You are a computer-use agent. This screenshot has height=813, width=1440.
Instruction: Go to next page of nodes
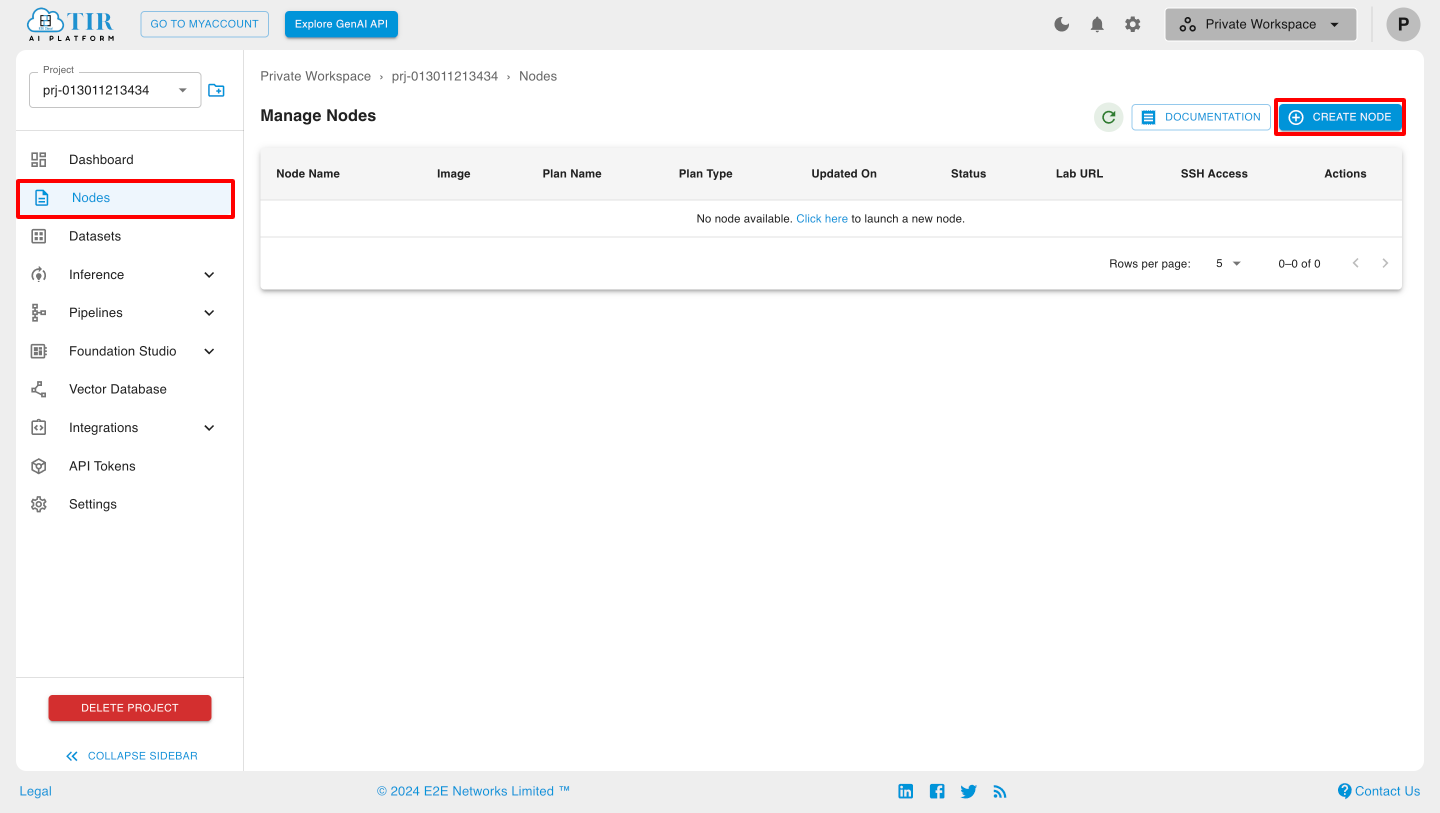pyautogui.click(x=1385, y=263)
